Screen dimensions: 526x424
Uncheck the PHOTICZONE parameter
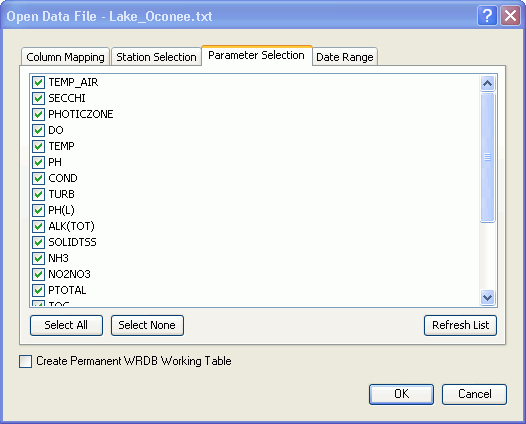pos(38,114)
